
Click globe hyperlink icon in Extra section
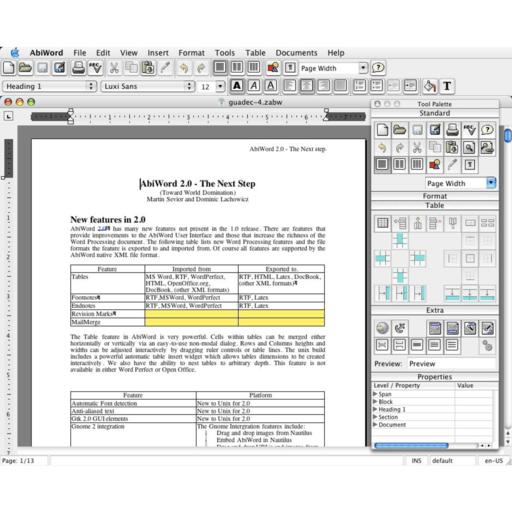[x=382, y=328]
